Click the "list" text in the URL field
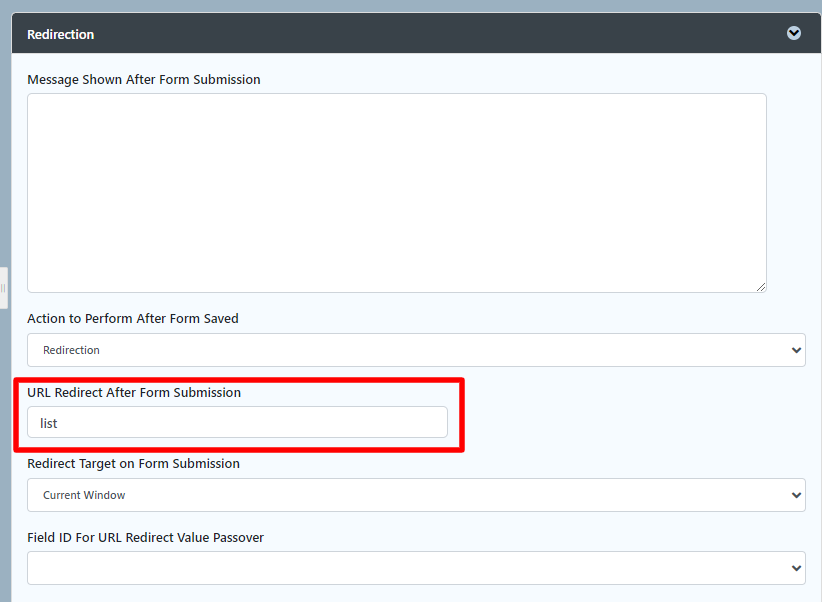 tap(49, 423)
